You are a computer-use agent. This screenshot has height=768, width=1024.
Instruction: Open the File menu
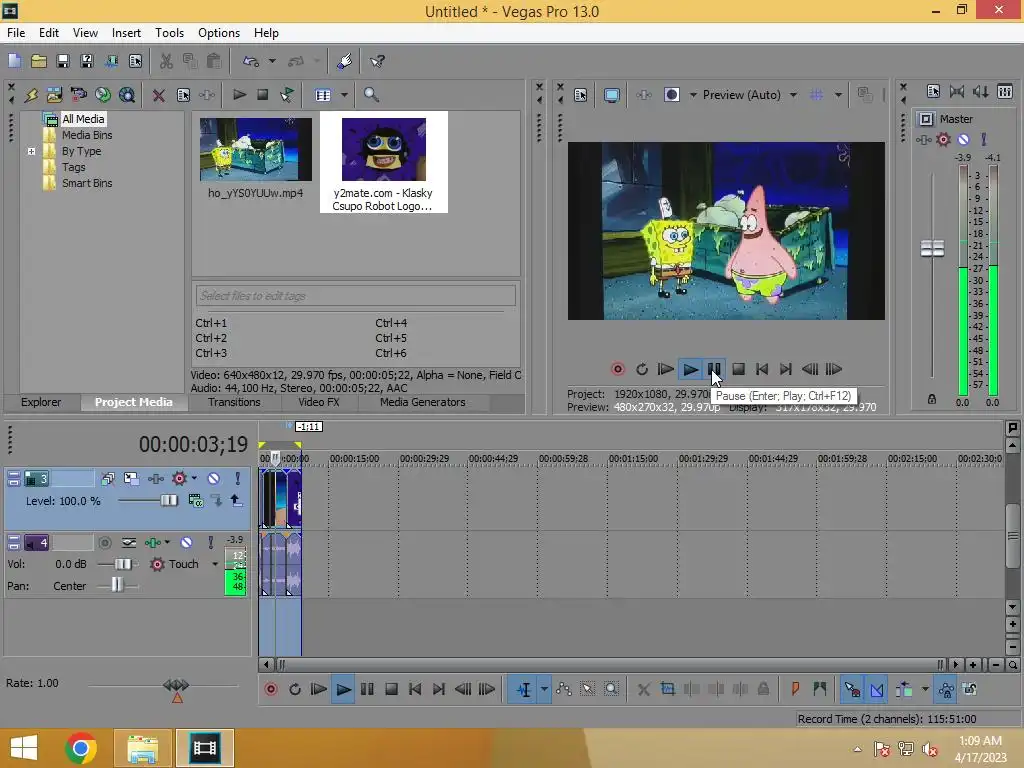pyautogui.click(x=16, y=33)
